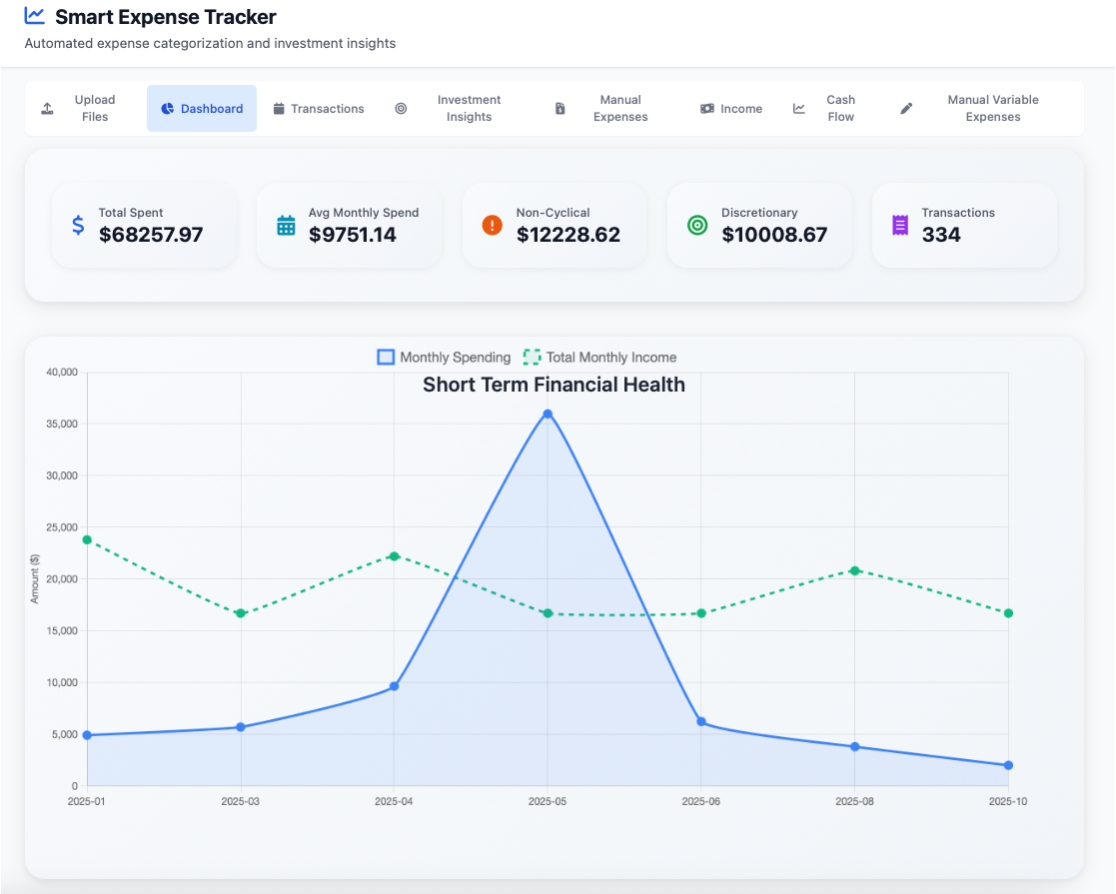Click the file icon beside Manual Expenses
The width and height of the screenshot is (1116, 894).
(x=560, y=109)
